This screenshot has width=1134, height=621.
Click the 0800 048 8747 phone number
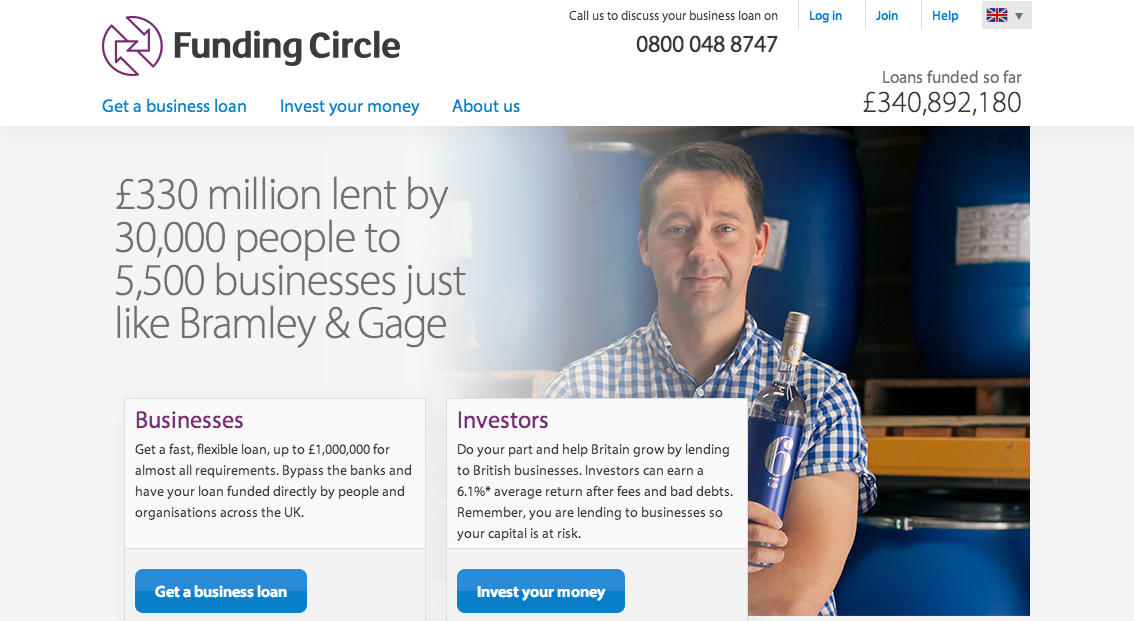click(x=707, y=44)
